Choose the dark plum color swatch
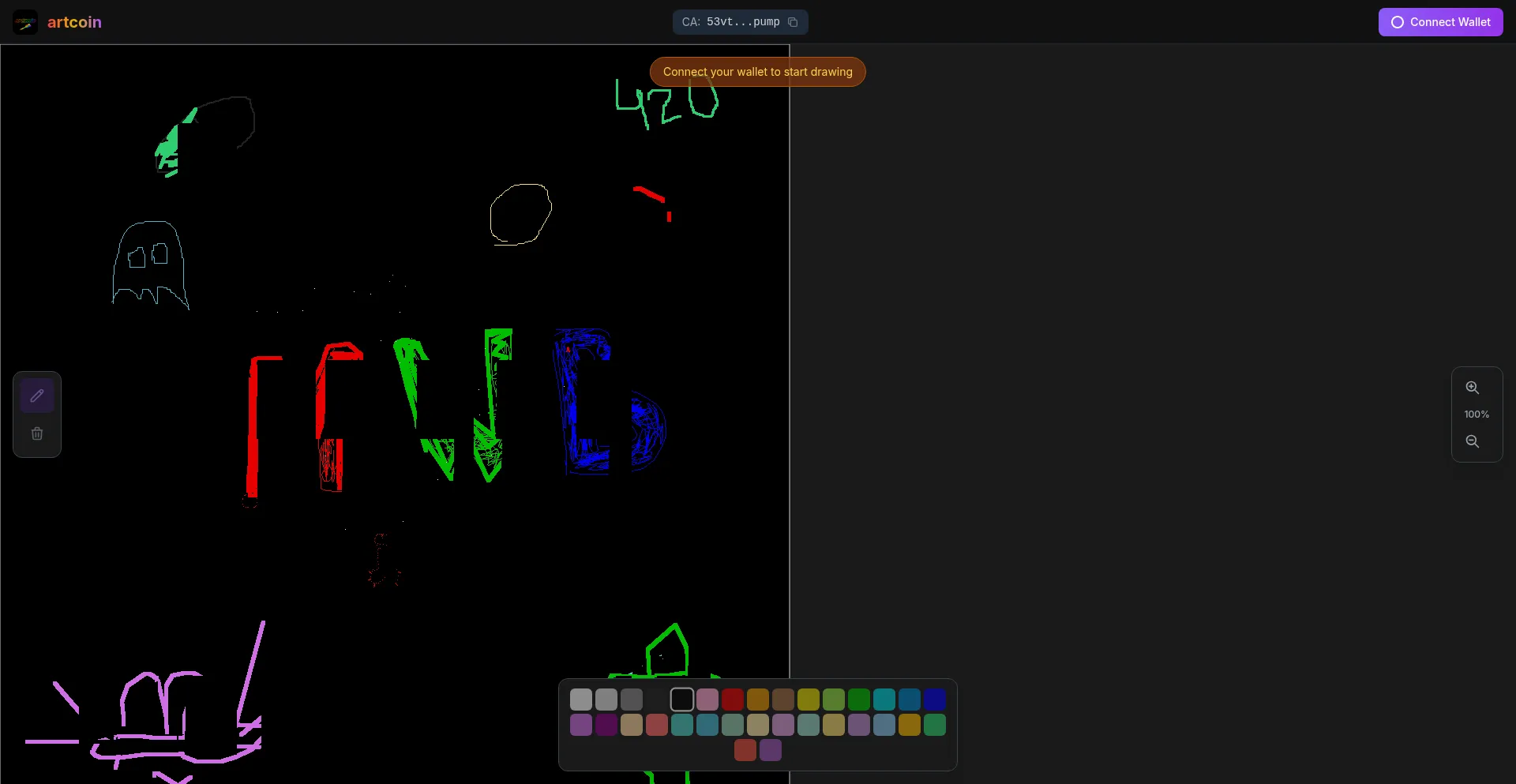The width and height of the screenshot is (1516, 784). pyautogui.click(x=606, y=725)
